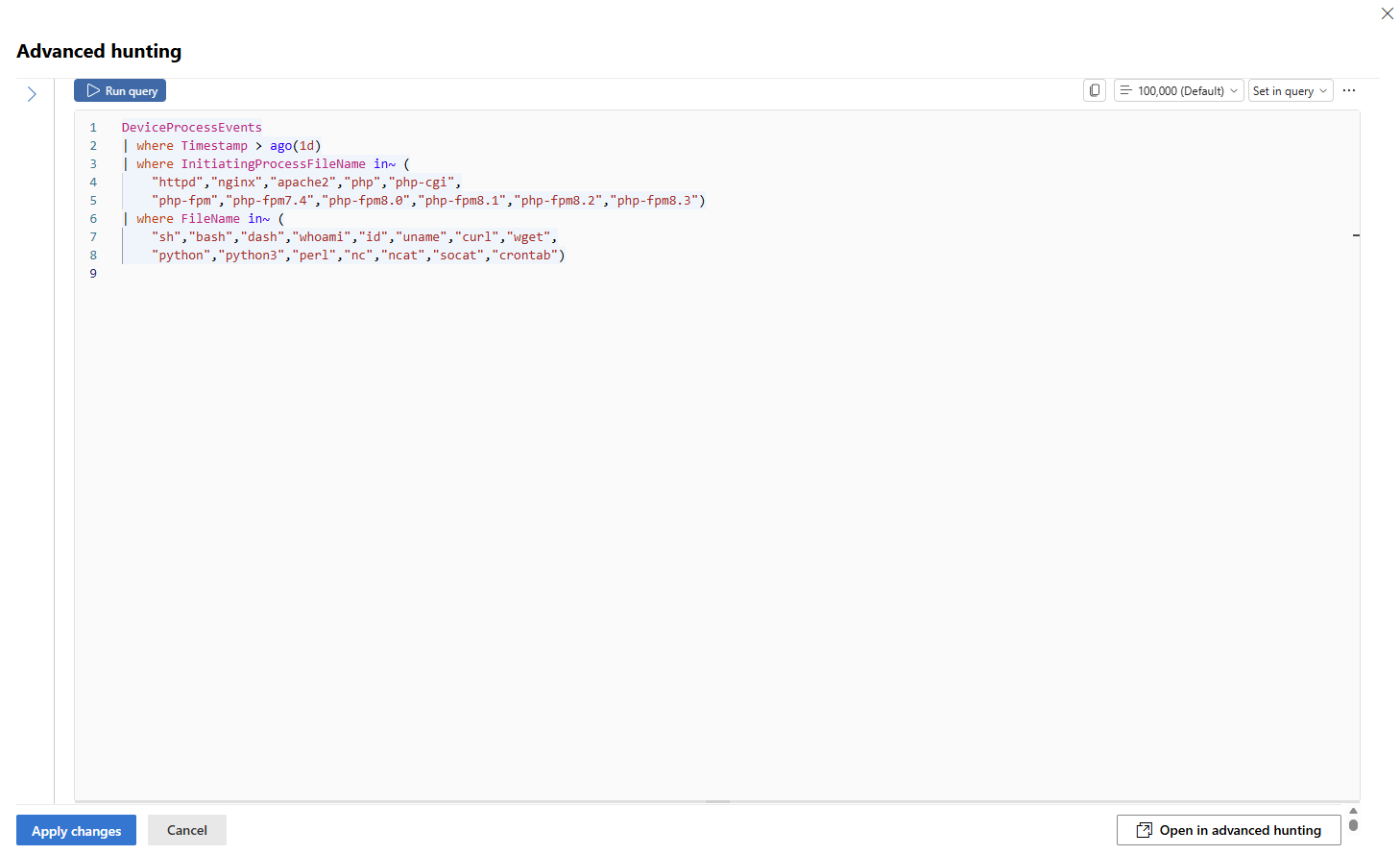Screen dimensions: 1400x855
Task: Run the hunting query
Action: (x=120, y=90)
